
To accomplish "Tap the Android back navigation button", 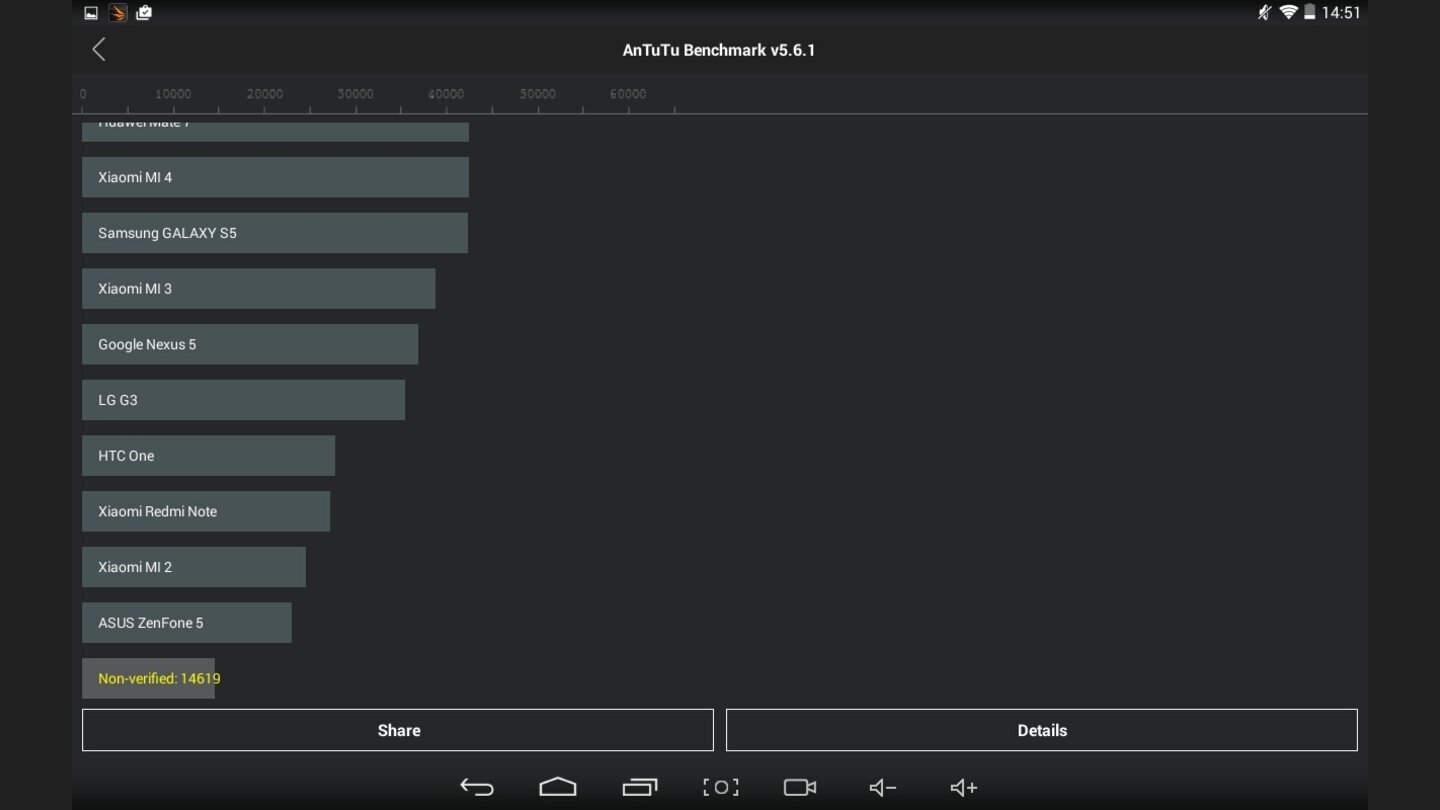I will [477, 787].
